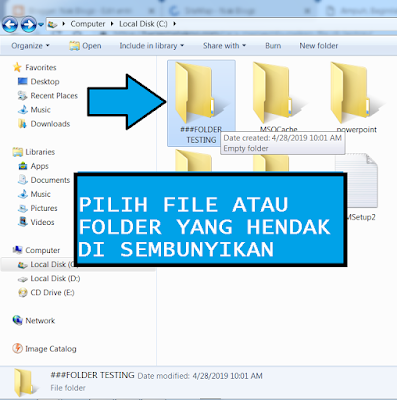The width and height of the screenshot is (397, 400).
Task: Open the recent locations dropdown arrow
Action: (x=41, y=25)
